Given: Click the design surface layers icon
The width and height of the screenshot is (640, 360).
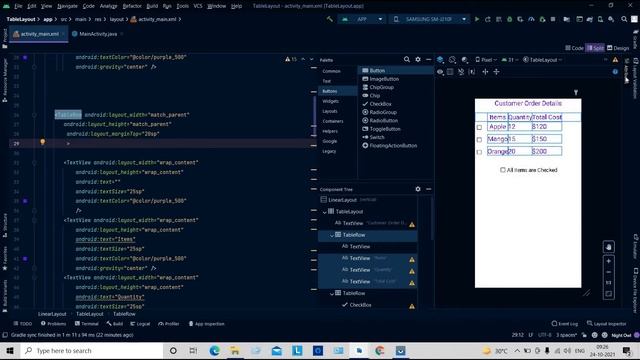Looking at the screenshot, I should tap(440, 60).
